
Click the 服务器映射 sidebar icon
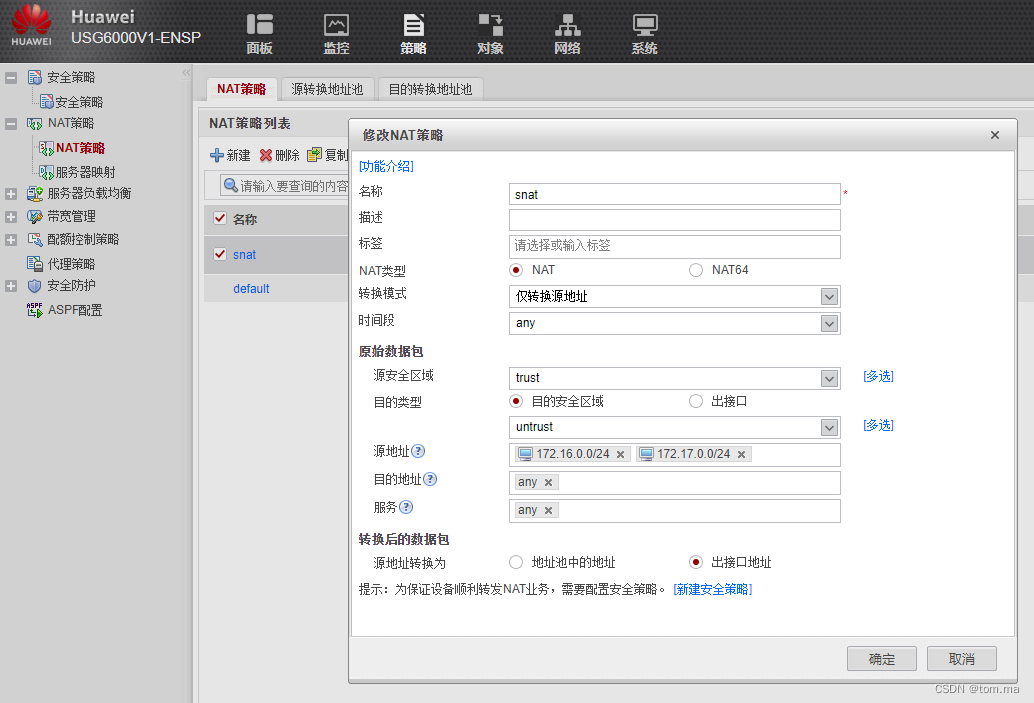point(46,172)
